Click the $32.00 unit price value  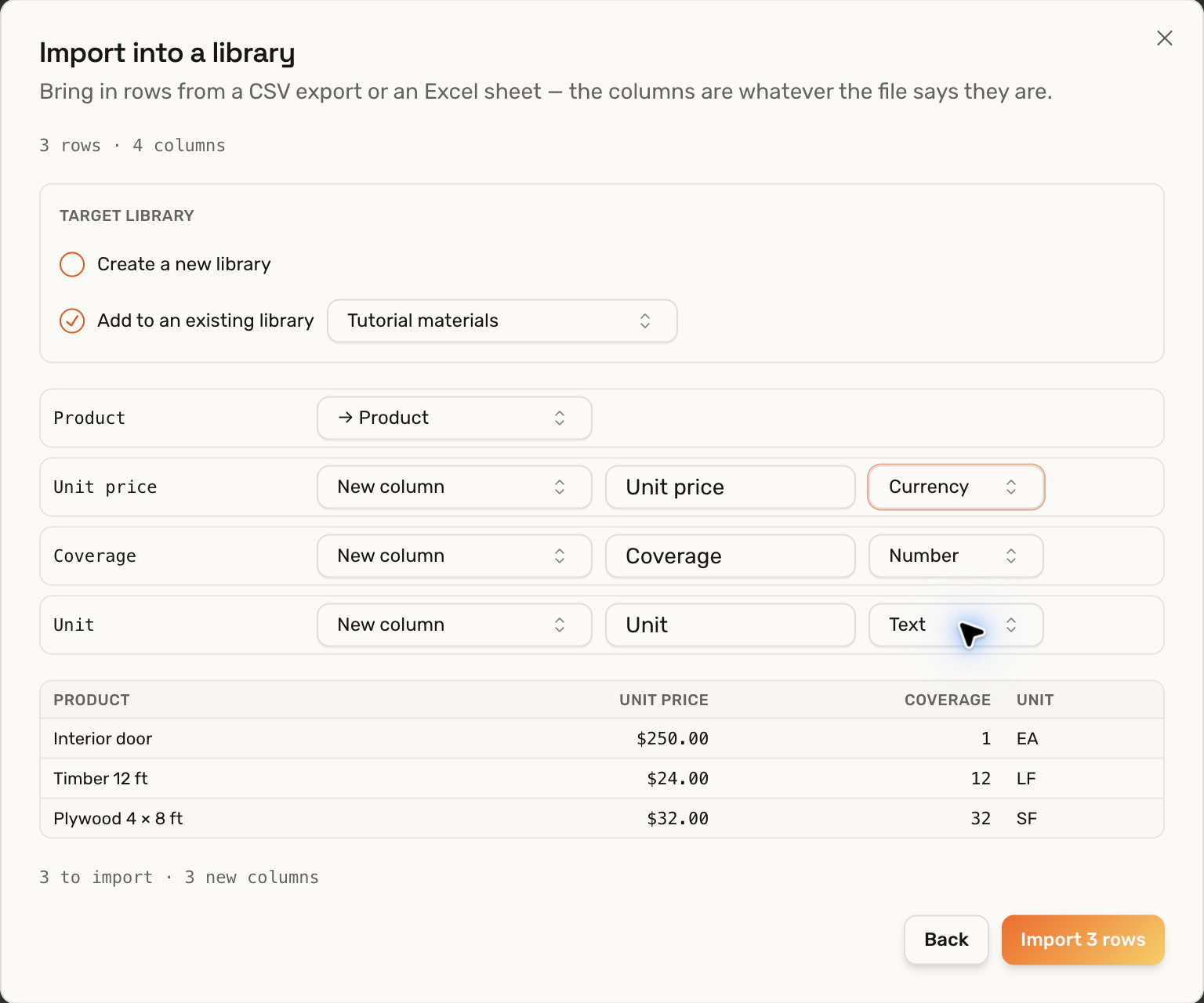click(677, 818)
